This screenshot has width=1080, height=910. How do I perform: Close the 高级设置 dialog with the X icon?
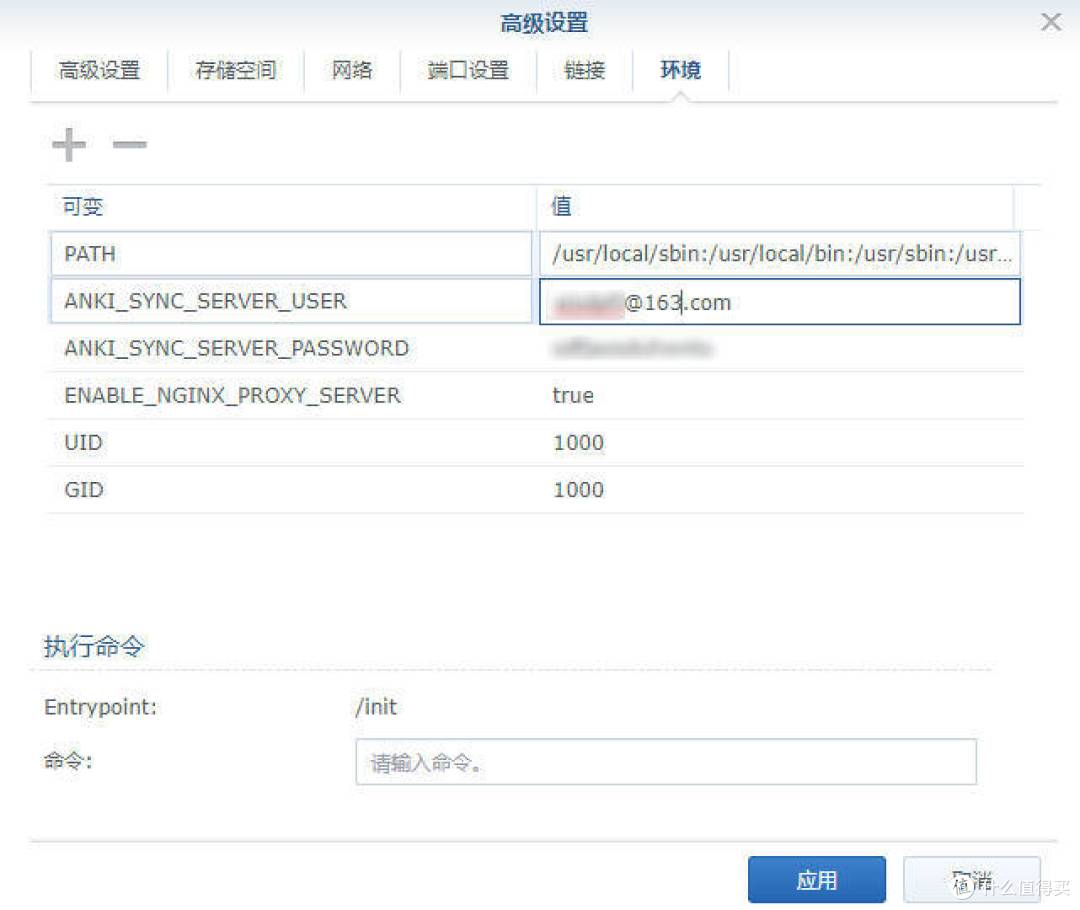(1050, 22)
